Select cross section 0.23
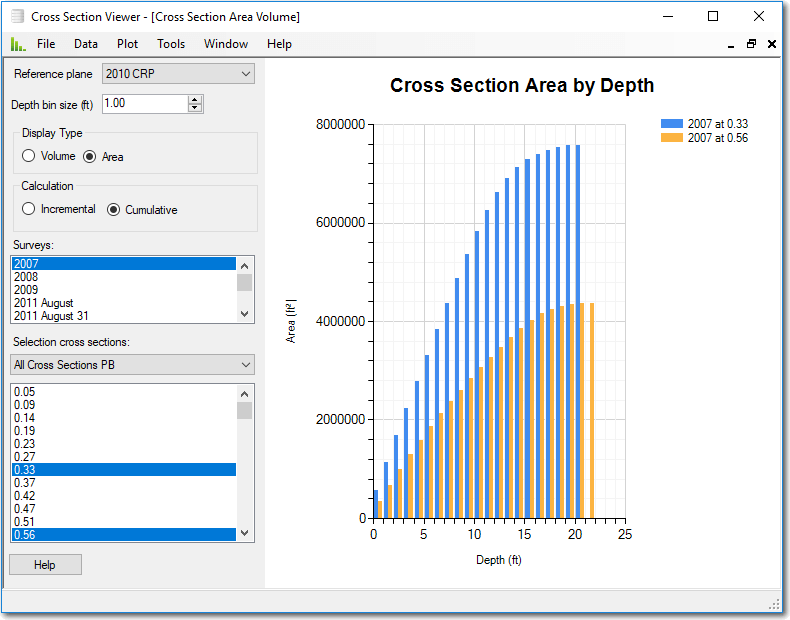The image size is (790, 620). [x=124, y=444]
